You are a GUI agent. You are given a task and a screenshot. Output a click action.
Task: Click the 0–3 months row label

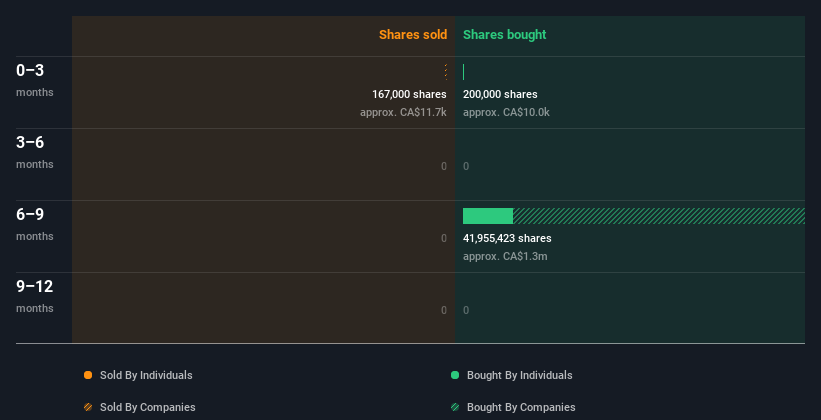[35, 80]
